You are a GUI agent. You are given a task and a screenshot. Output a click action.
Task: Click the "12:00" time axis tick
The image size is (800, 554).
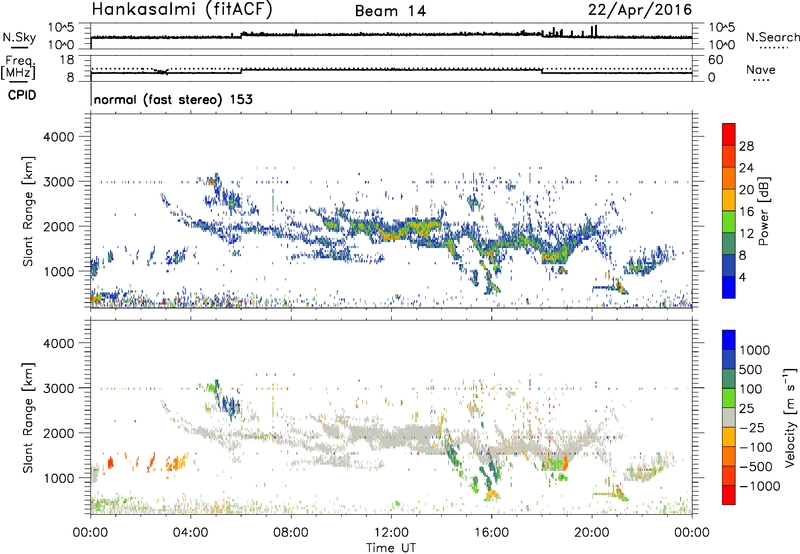391,533
